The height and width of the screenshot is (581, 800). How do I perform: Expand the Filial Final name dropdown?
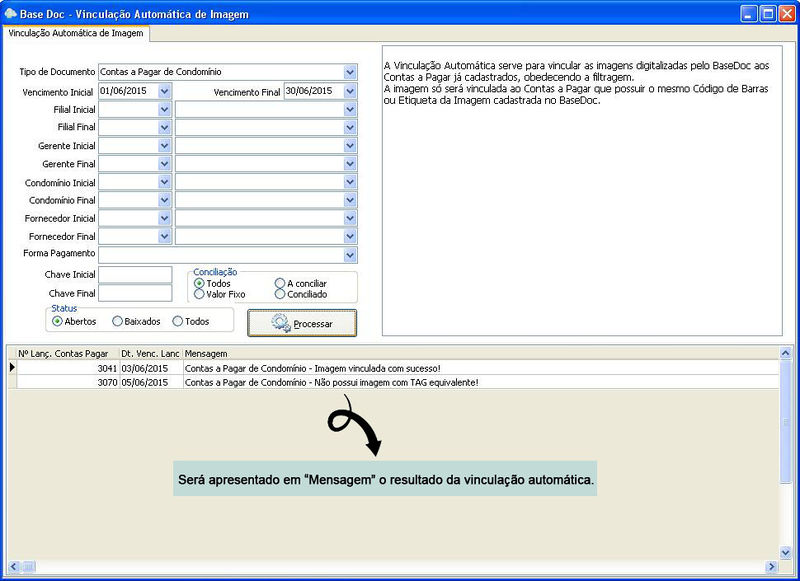349,128
